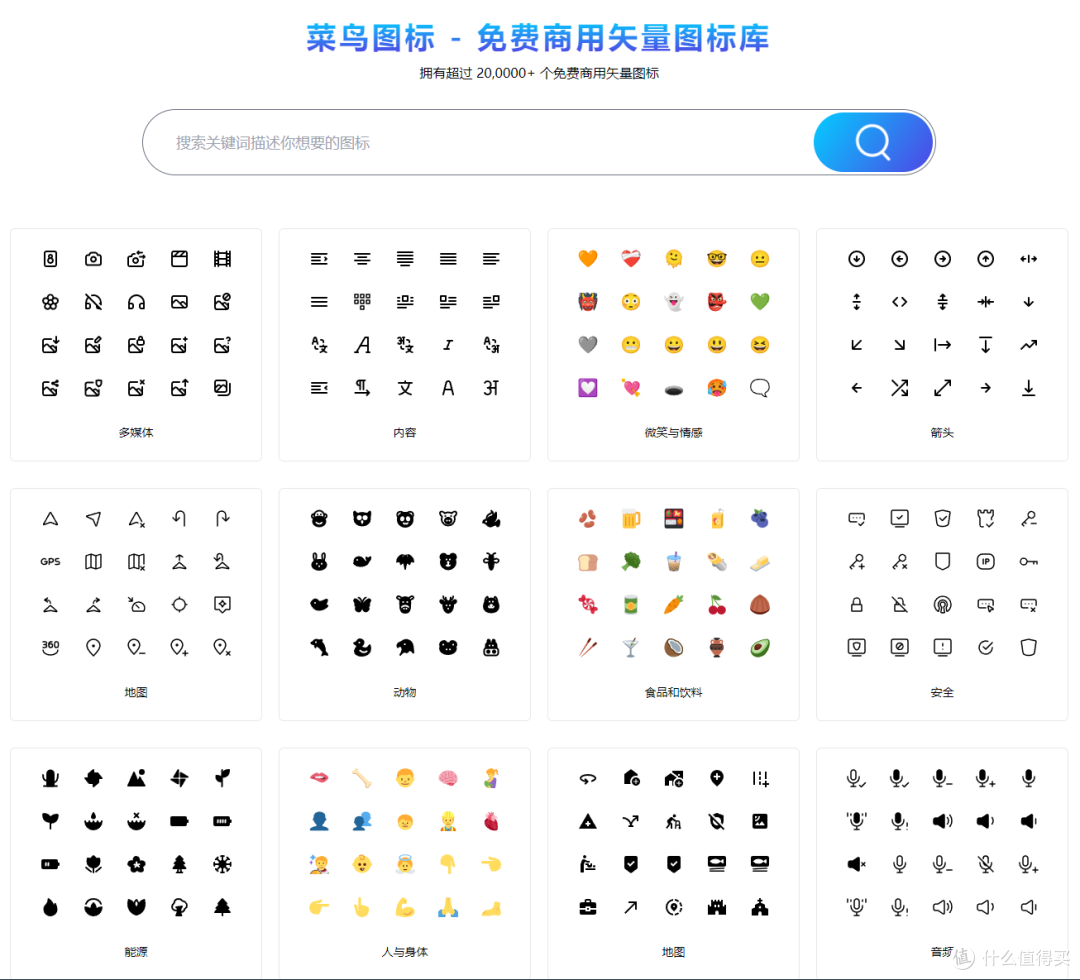
Task: Click the blue search magnifier button
Action: coord(872,142)
